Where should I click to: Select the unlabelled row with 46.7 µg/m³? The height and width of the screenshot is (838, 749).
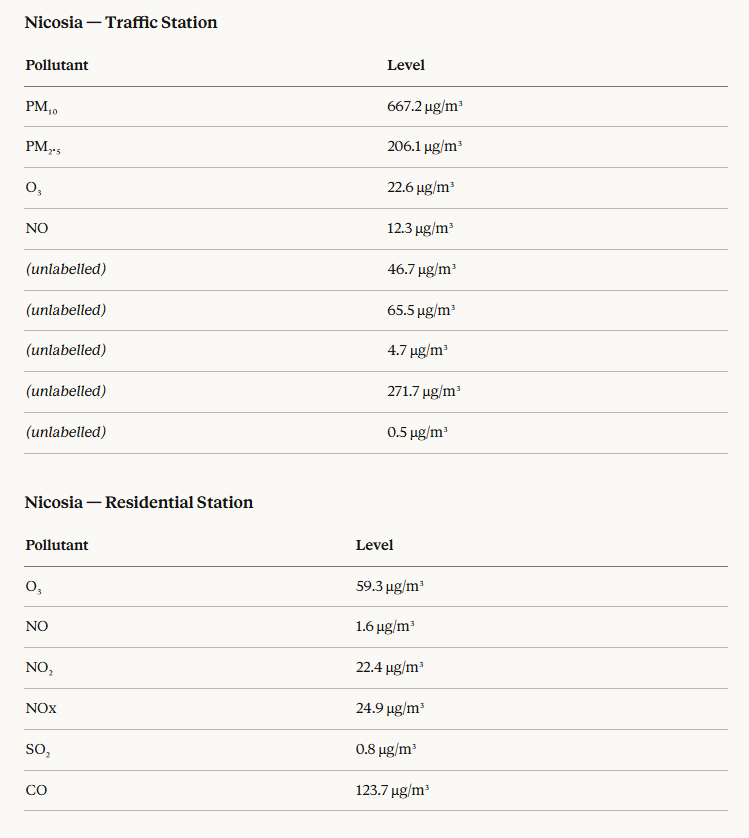66,269
